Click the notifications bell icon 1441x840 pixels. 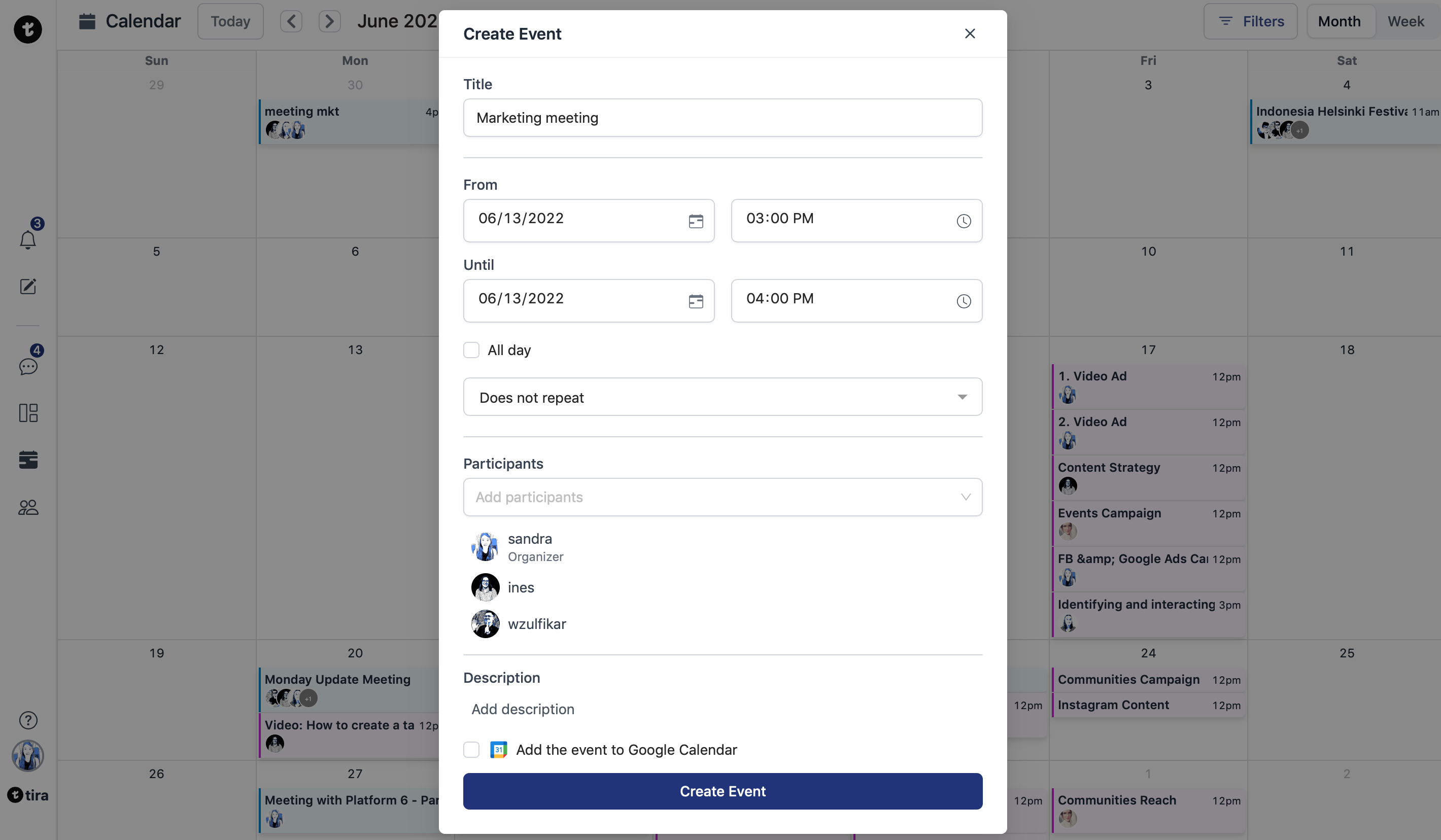pos(27,239)
